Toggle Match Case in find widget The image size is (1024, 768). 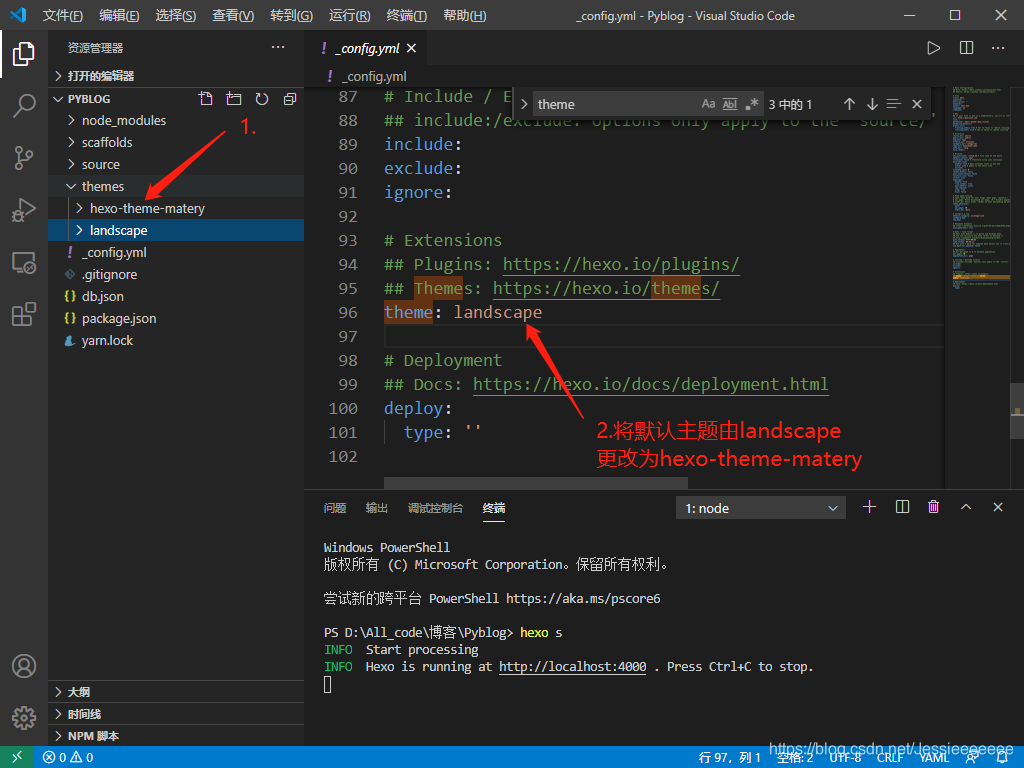pyautogui.click(x=709, y=104)
